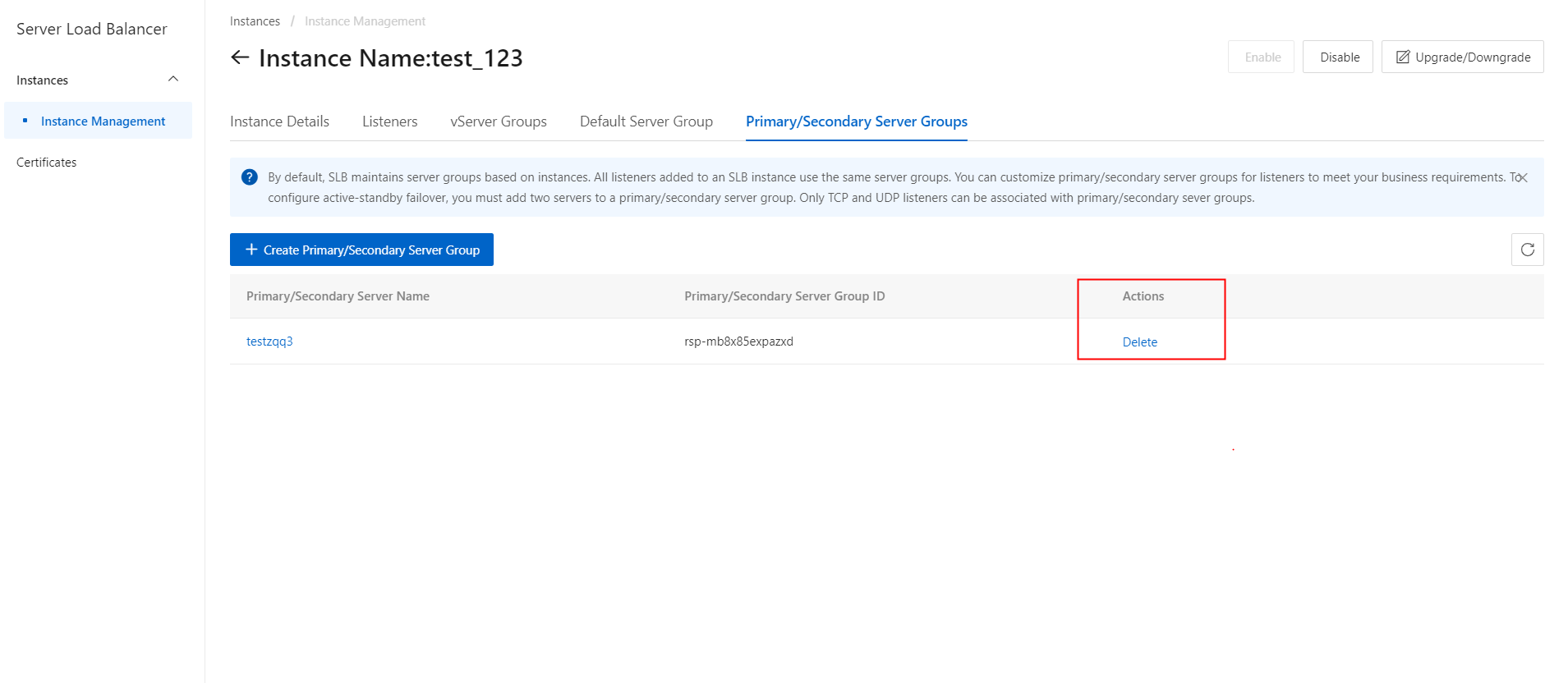Select group ID rsp-mb8x85expazxd text
The width and height of the screenshot is (1568, 683).
coord(738,341)
